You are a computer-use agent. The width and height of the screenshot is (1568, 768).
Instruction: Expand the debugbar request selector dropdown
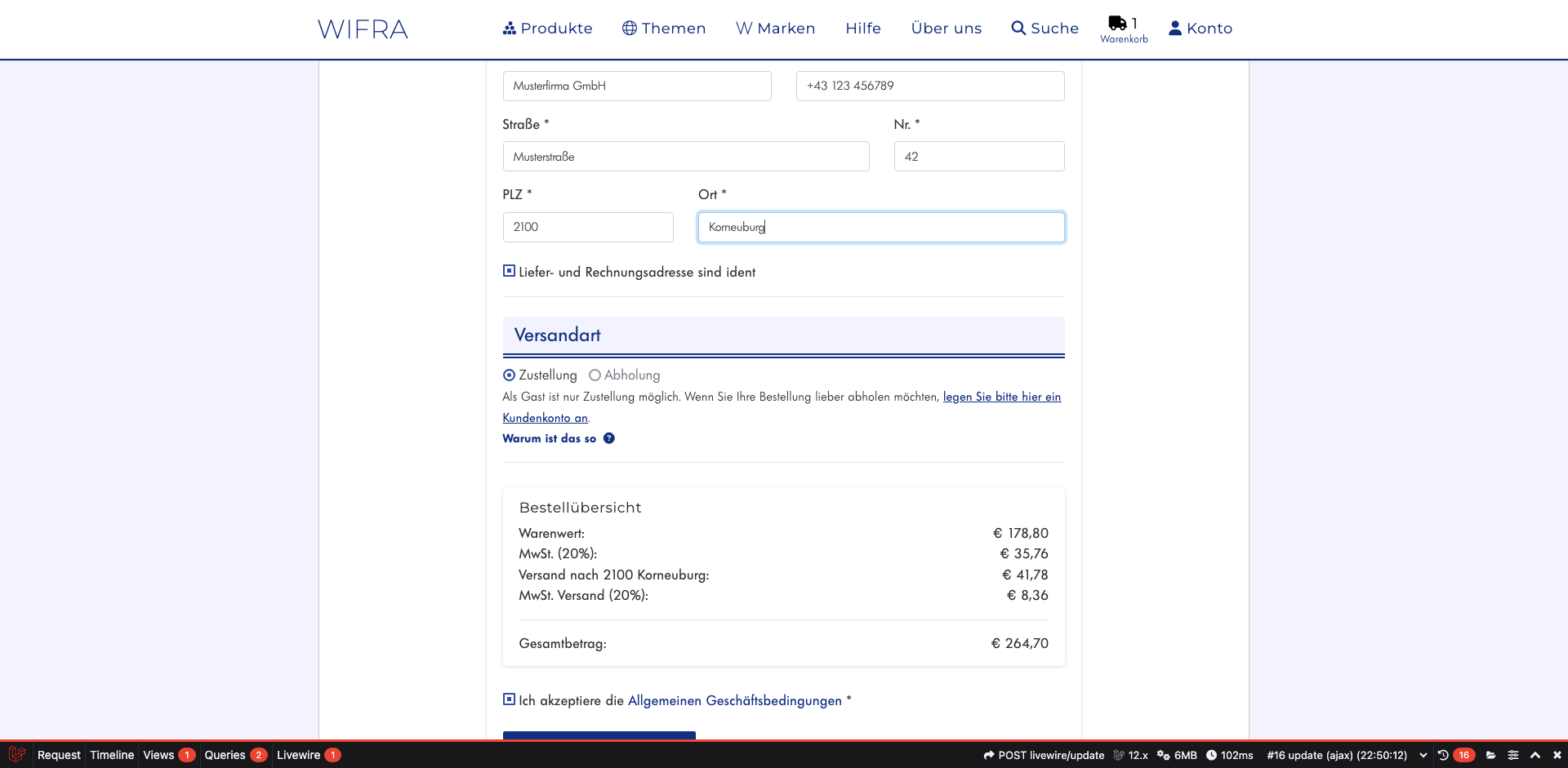pyautogui.click(x=1423, y=755)
